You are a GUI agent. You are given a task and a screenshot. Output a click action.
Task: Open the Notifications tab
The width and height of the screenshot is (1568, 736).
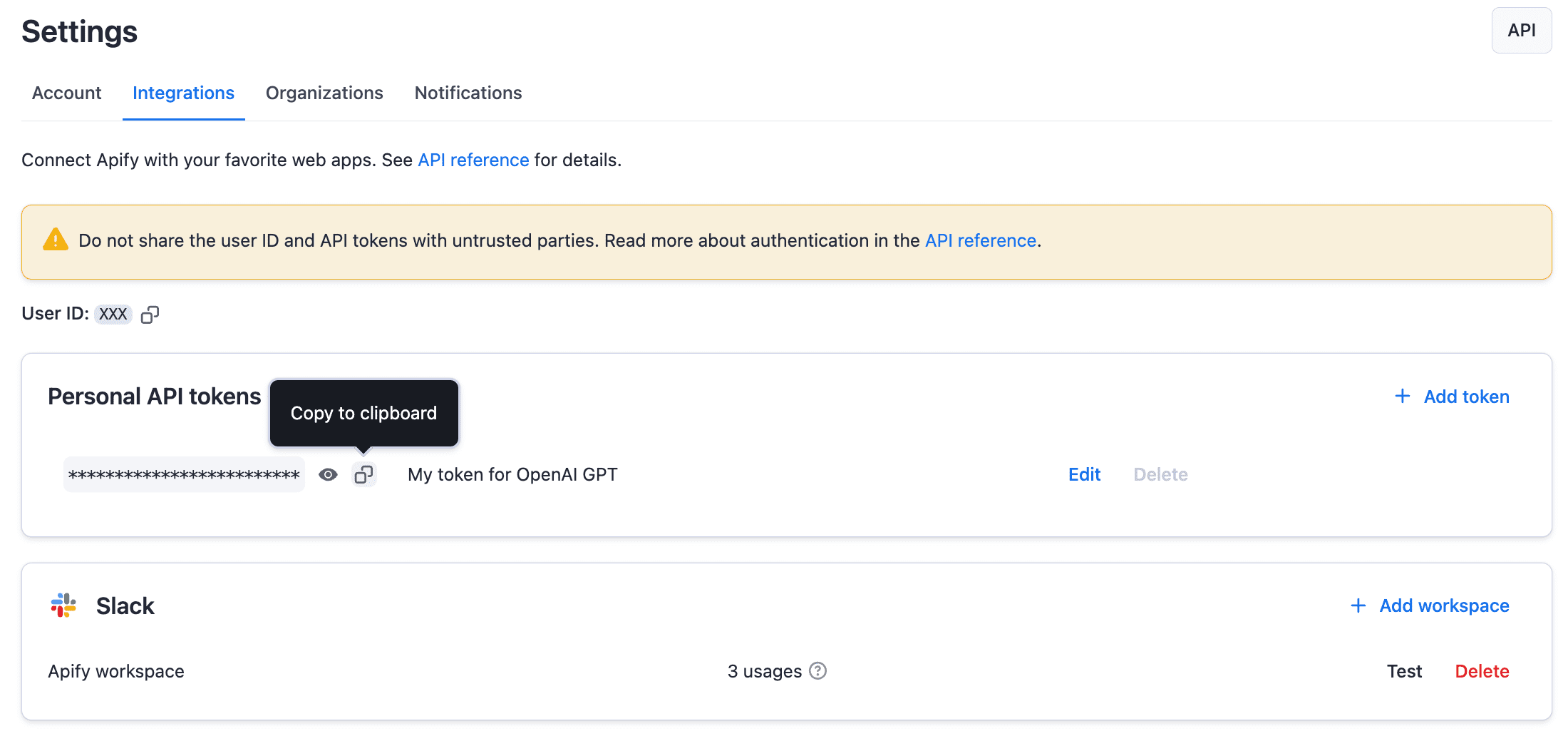click(x=468, y=93)
